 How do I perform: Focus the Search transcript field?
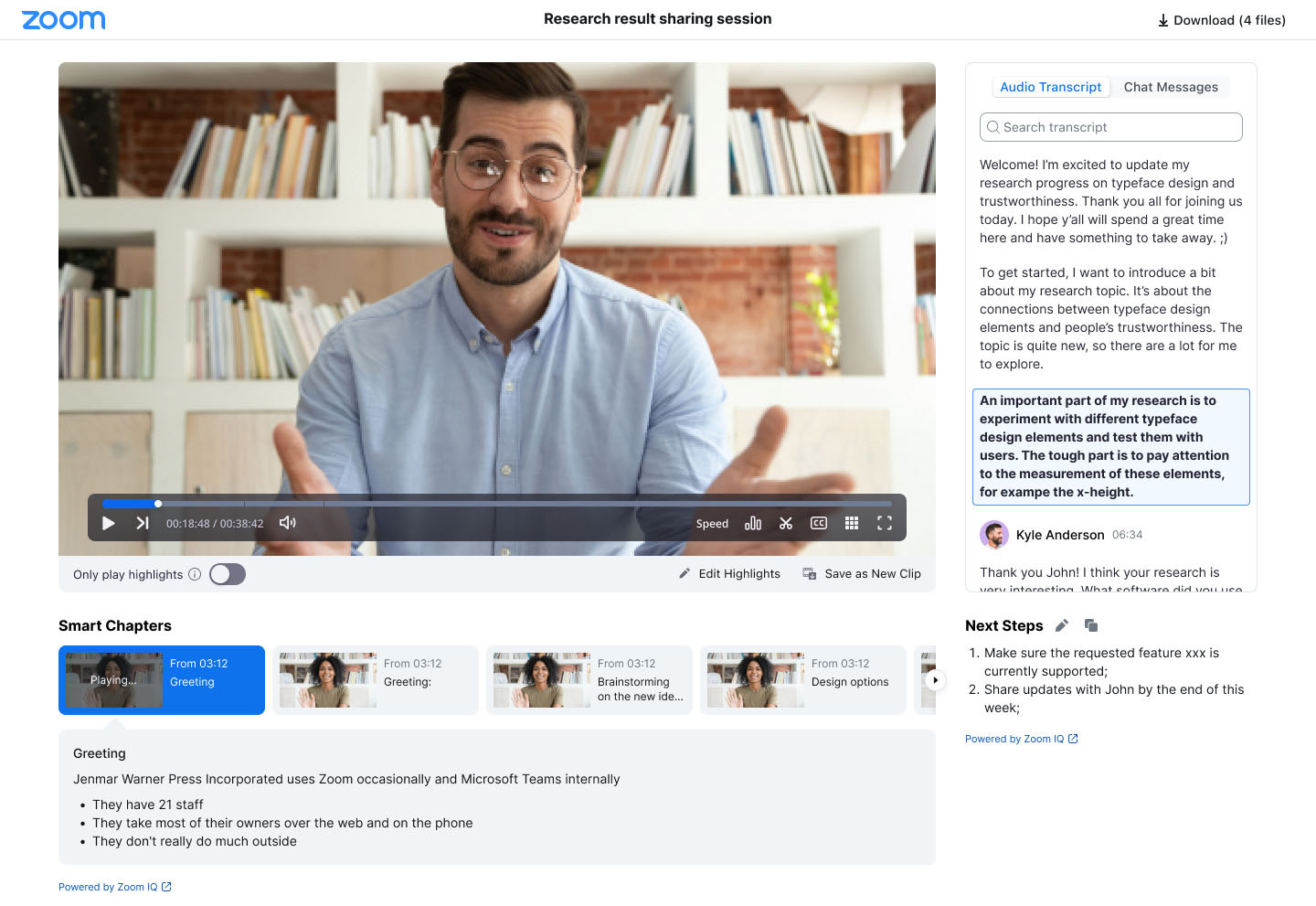pyautogui.click(x=1110, y=127)
